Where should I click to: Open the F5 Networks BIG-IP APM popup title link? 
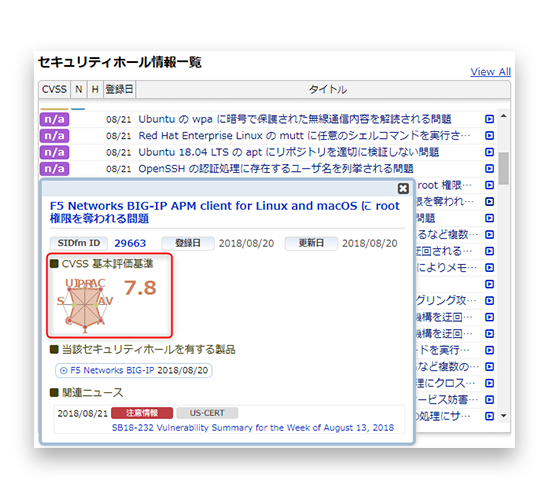(x=224, y=212)
